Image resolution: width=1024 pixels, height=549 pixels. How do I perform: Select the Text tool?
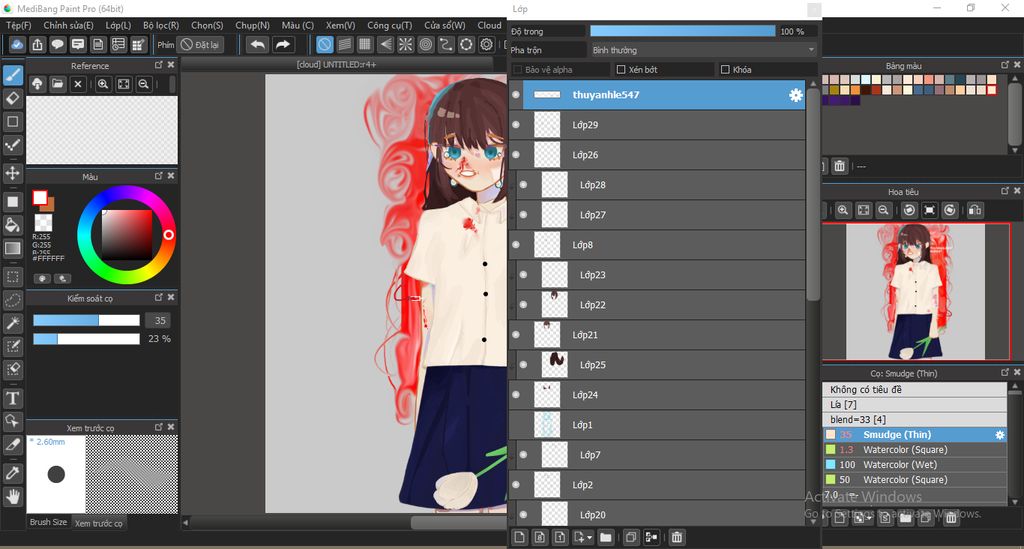tap(13, 398)
